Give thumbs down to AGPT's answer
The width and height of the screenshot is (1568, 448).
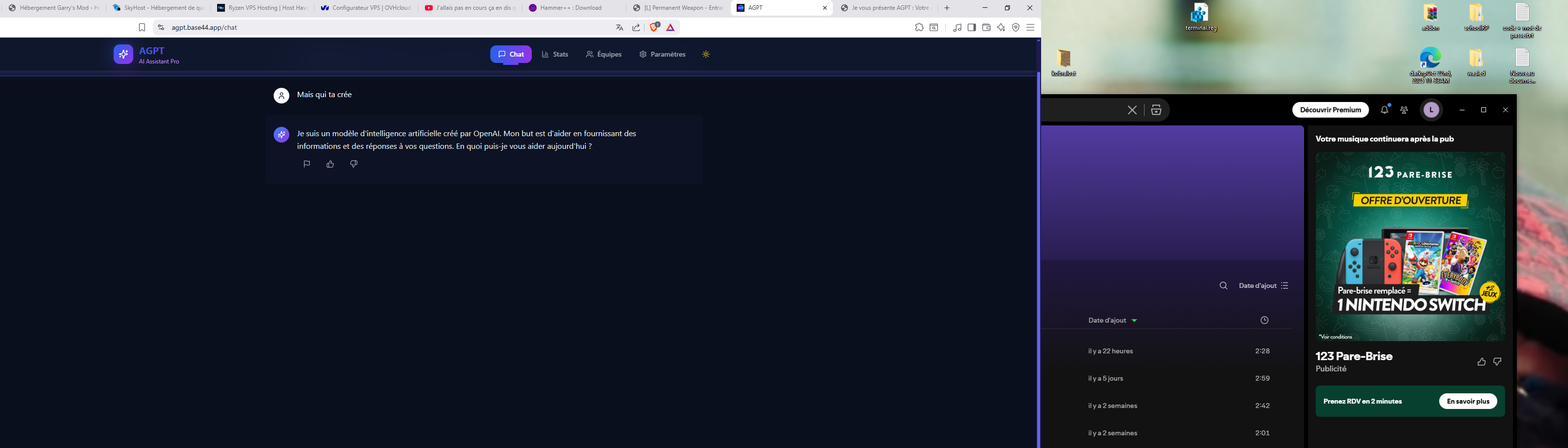[x=354, y=164]
